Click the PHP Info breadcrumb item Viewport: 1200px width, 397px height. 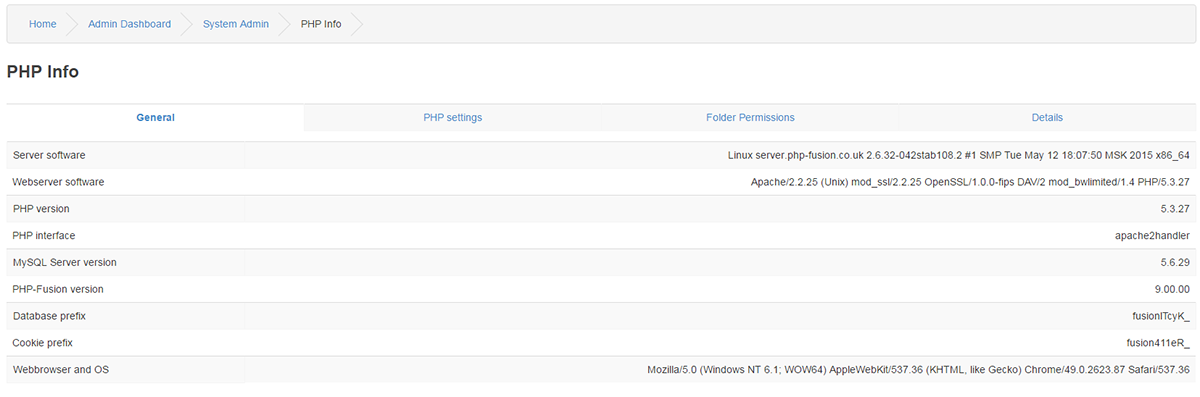coord(320,24)
